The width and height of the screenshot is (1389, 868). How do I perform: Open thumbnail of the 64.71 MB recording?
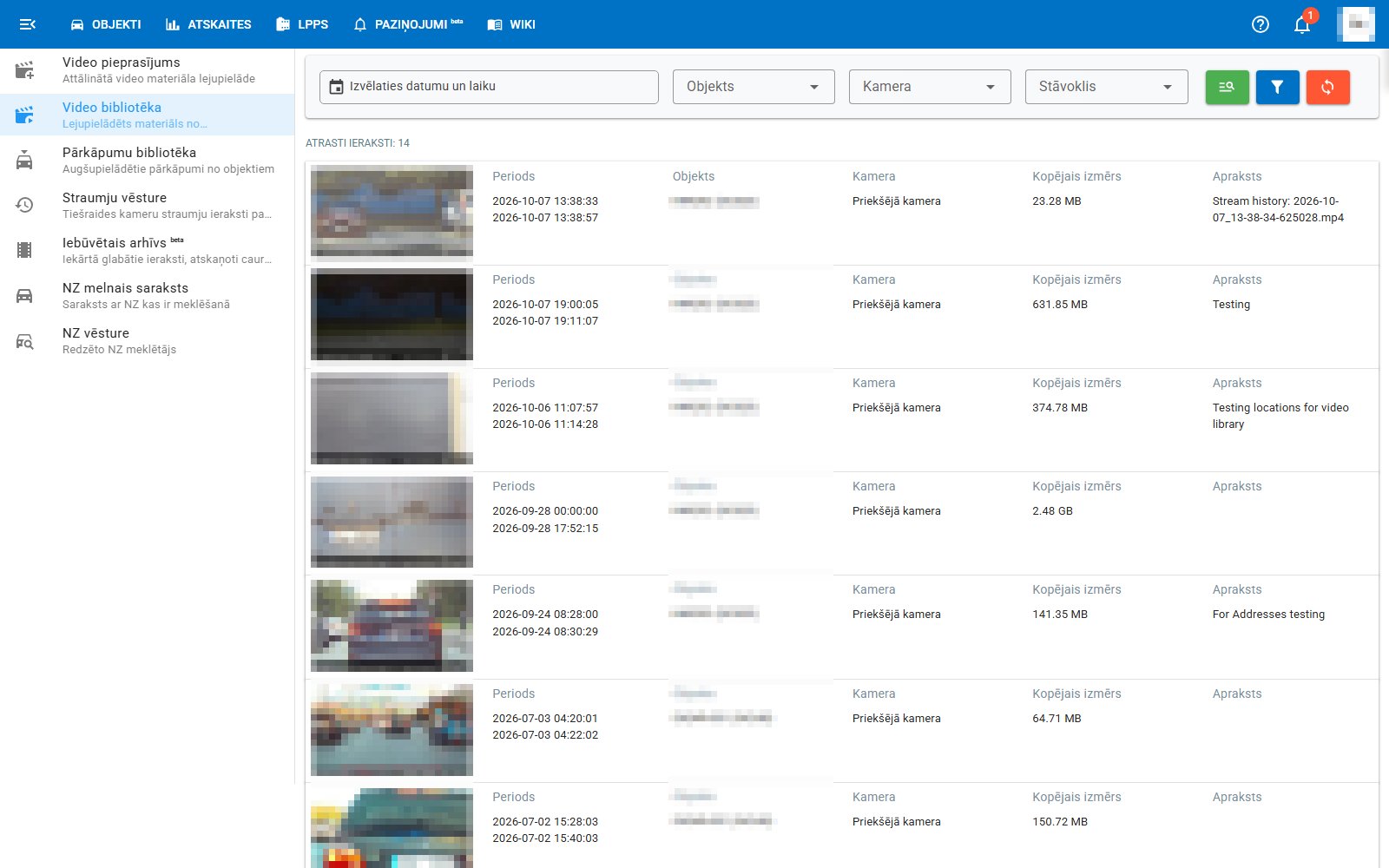pos(392,729)
